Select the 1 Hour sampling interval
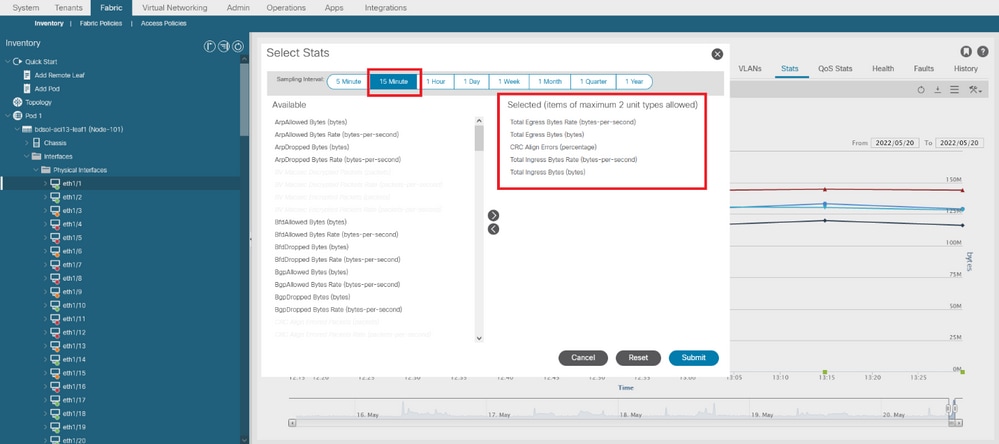This screenshot has height=444, width=999. tap(436, 82)
